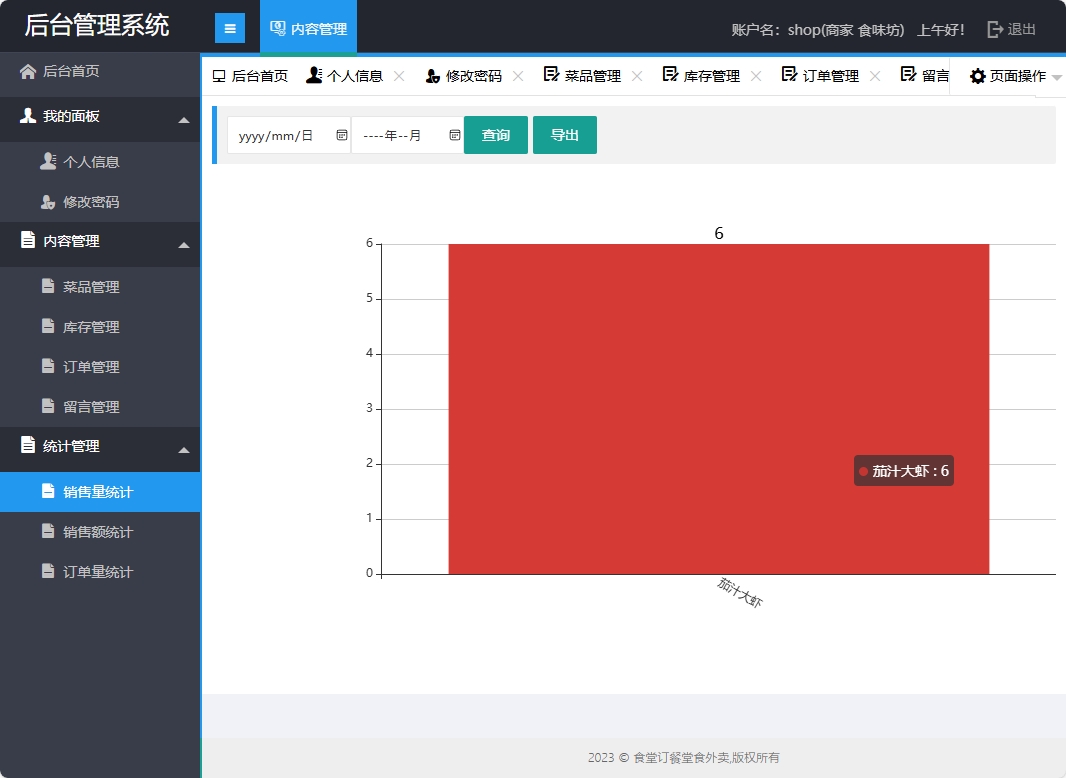The image size is (1066, 778).
Task: Click the logout icon beside 退出
Action: [x=995, y=29]
